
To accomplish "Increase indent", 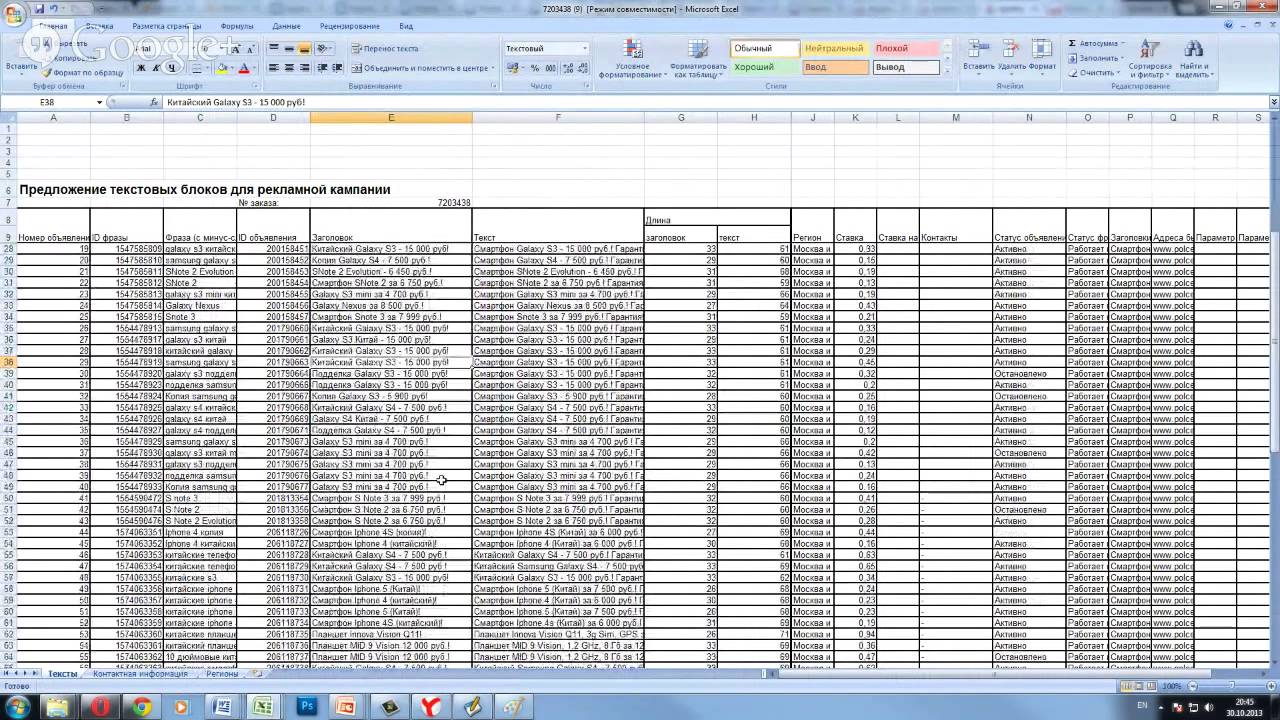I will click(337, 68).
